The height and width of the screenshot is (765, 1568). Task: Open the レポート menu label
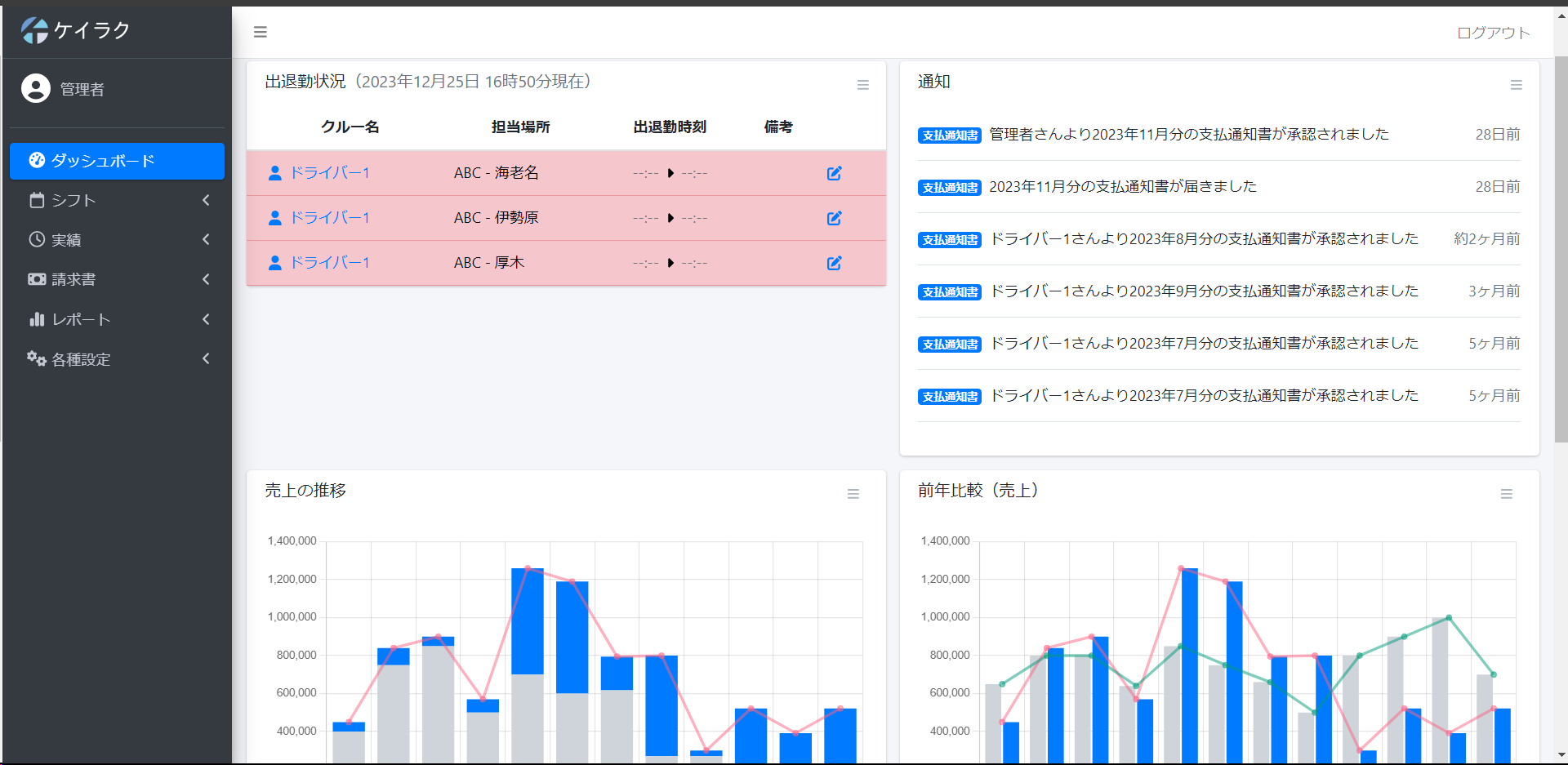[82, 319]
